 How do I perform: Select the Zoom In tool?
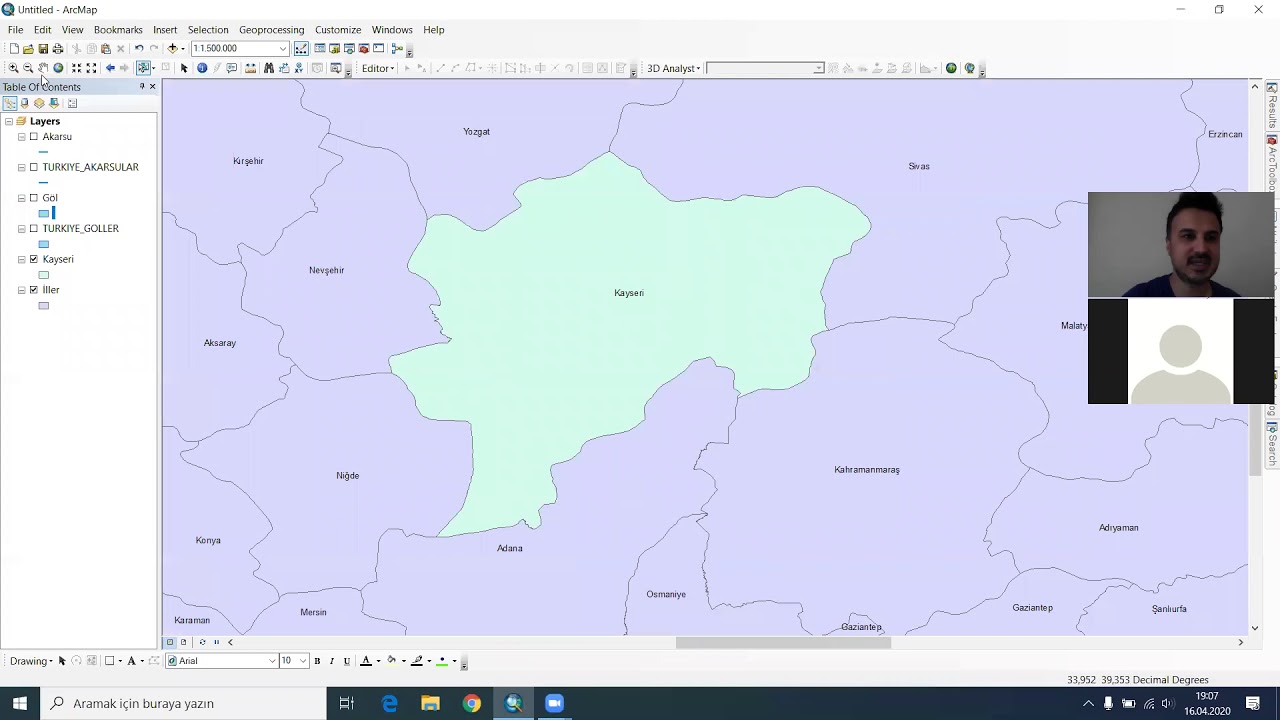point(13,68)
